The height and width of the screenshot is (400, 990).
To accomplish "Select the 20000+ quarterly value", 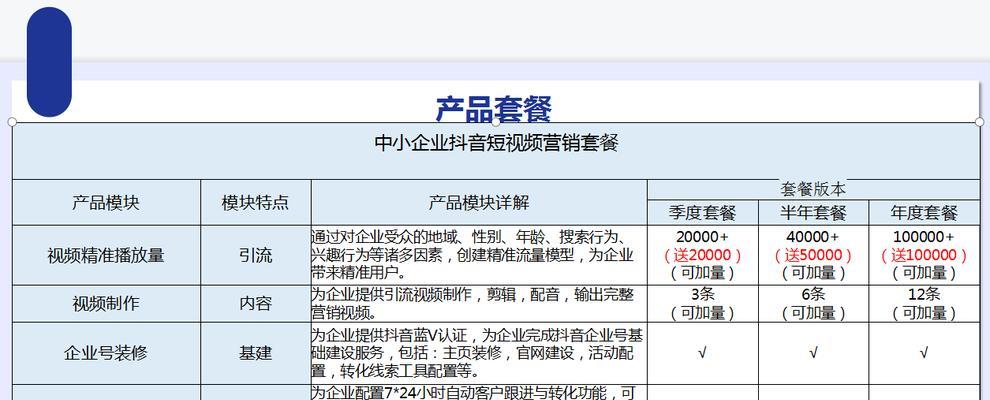I will click(702, 237).
